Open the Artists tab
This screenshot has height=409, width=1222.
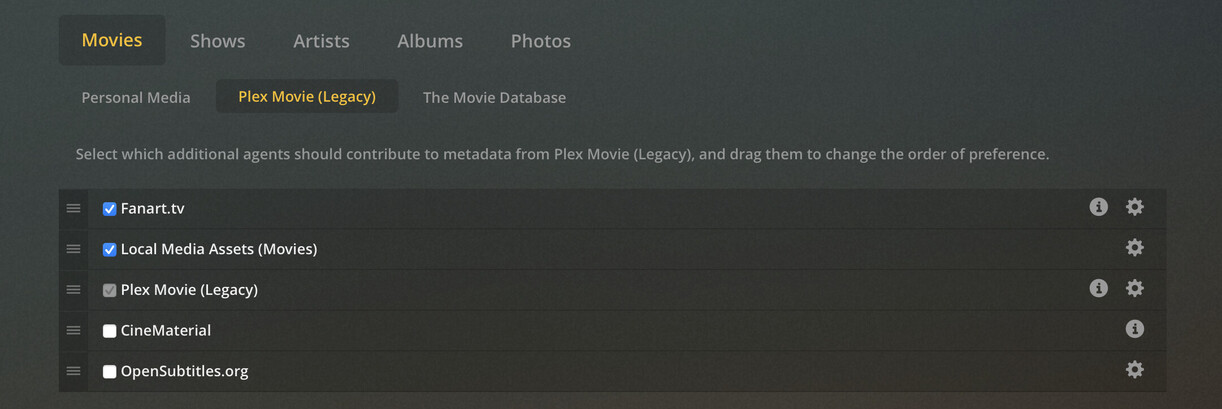point(321,41)
